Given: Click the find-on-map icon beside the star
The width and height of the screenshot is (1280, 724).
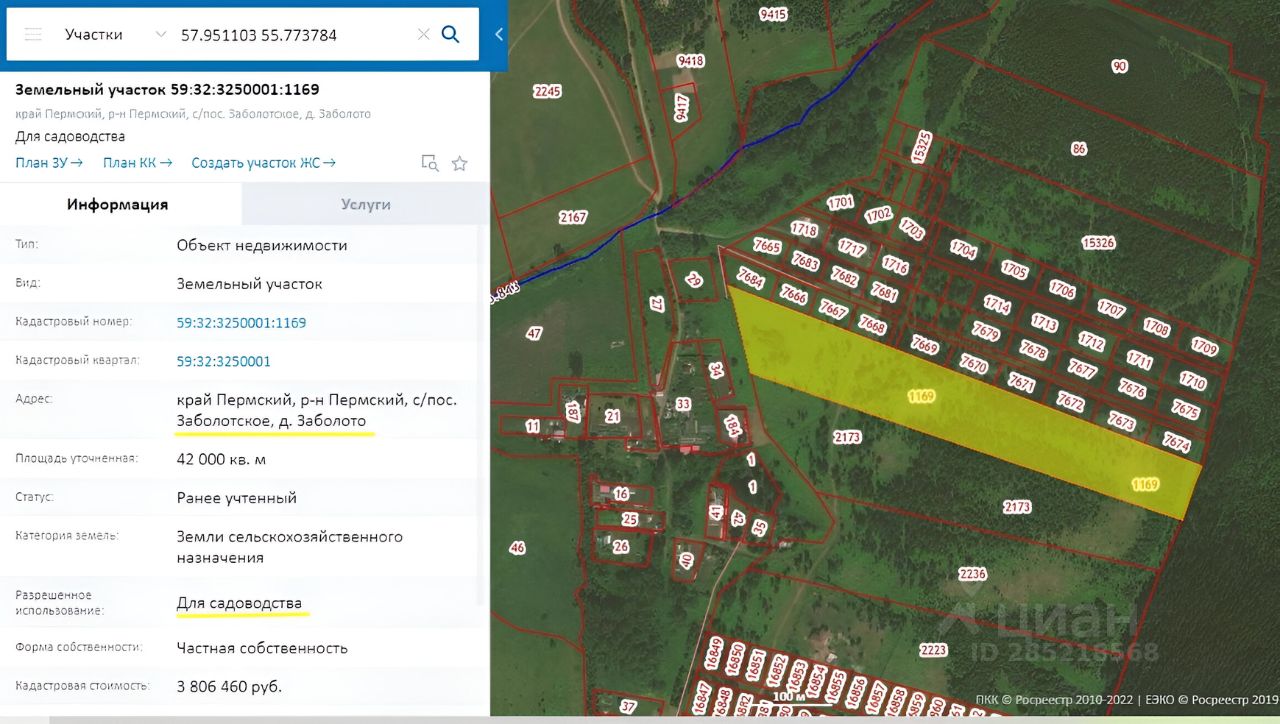Looking at the screenshot, I should (430, 163).
